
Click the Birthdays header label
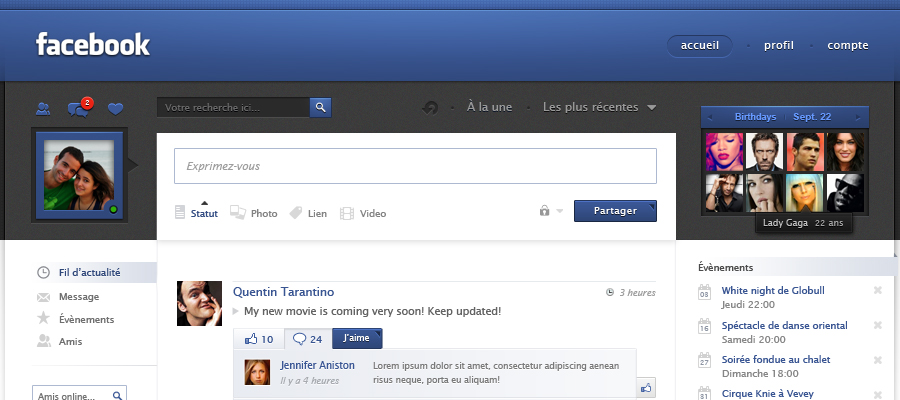[755, 117]
